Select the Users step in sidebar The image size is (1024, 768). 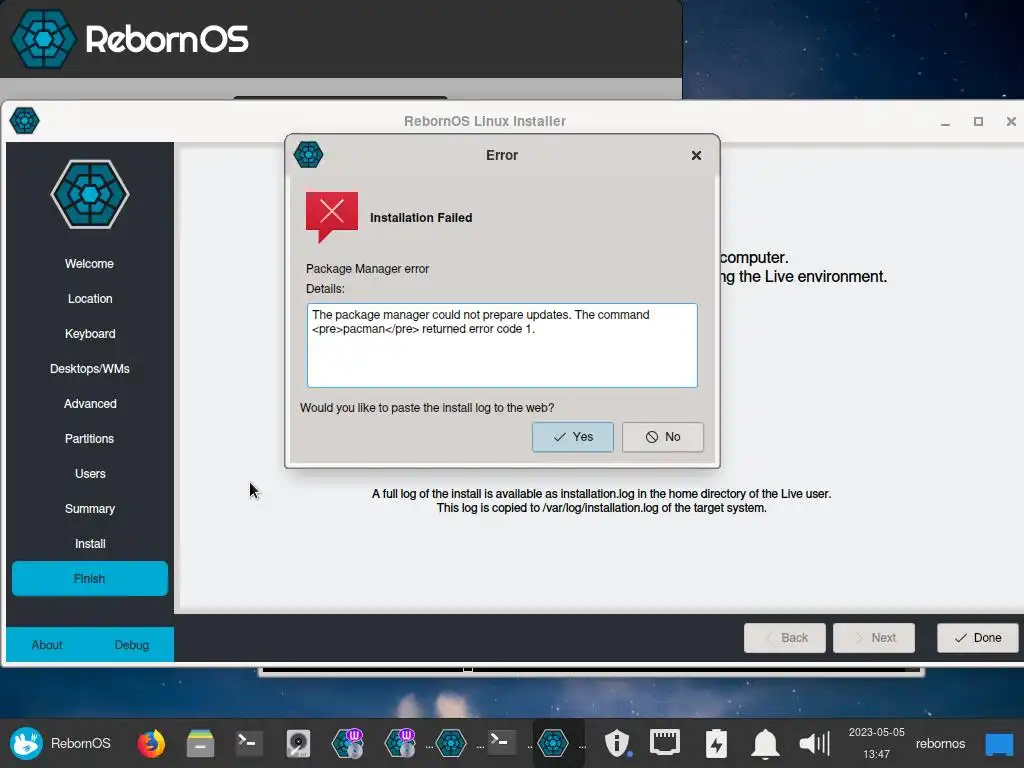89,473
